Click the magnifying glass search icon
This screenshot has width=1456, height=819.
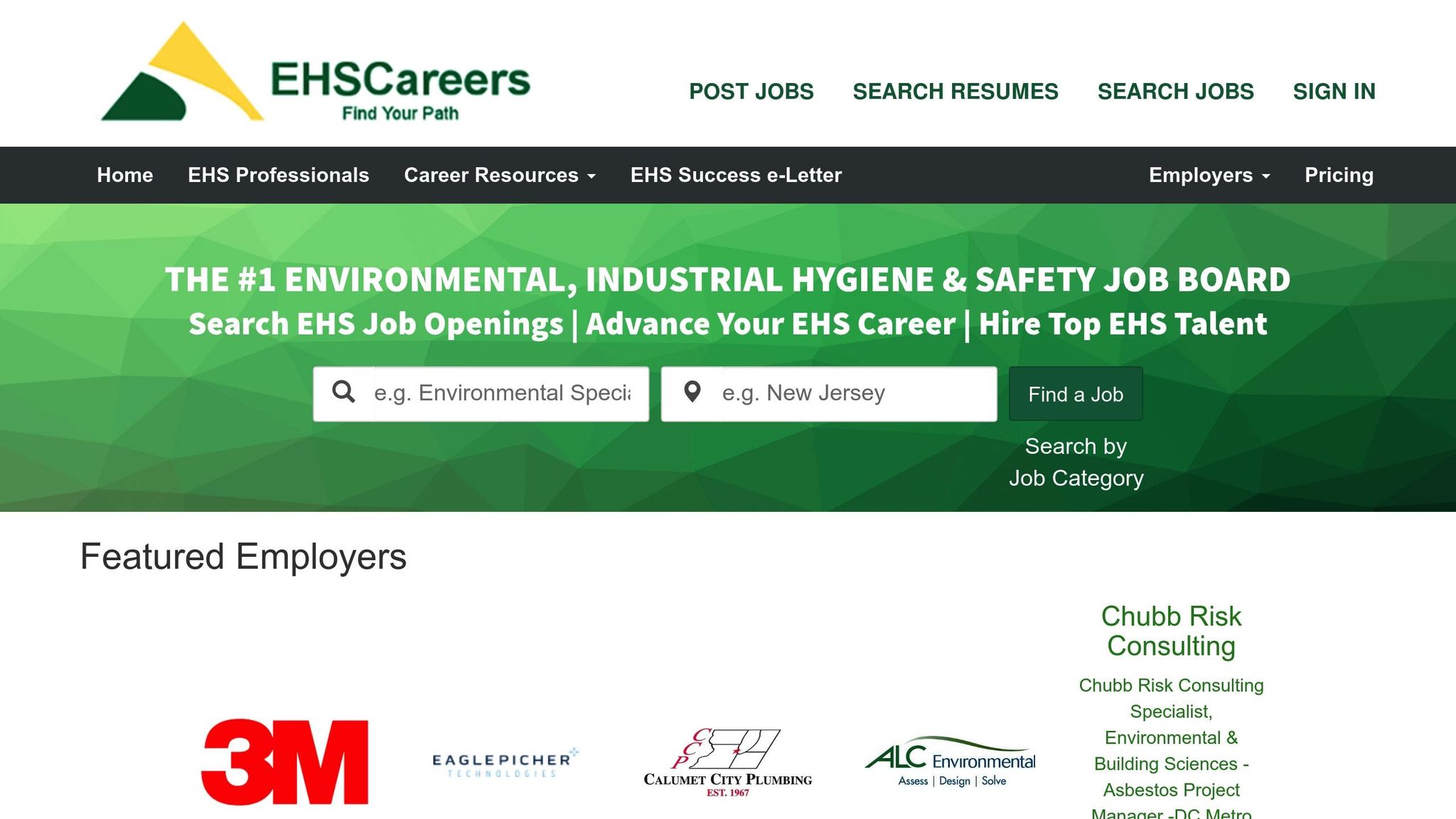point(344,393)
